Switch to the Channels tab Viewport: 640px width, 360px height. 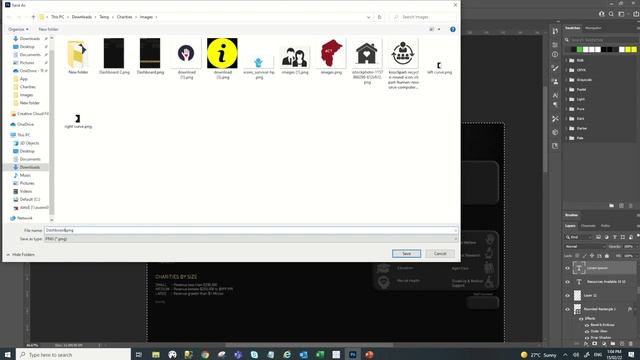point(588,226)
